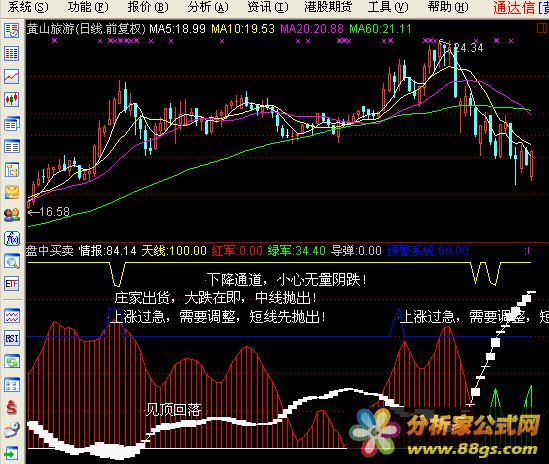The height and width of the screenshot is (464, 549).
Task: Click the 红军:0.00 value
Action: click(x=237, y=251)
